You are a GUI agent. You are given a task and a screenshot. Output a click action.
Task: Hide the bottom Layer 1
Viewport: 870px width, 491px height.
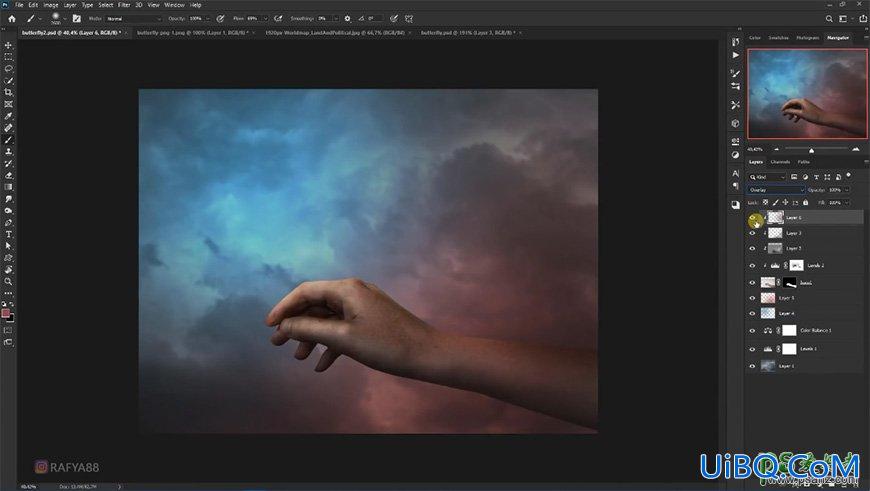pyautogui.click(x=752, y=366)
